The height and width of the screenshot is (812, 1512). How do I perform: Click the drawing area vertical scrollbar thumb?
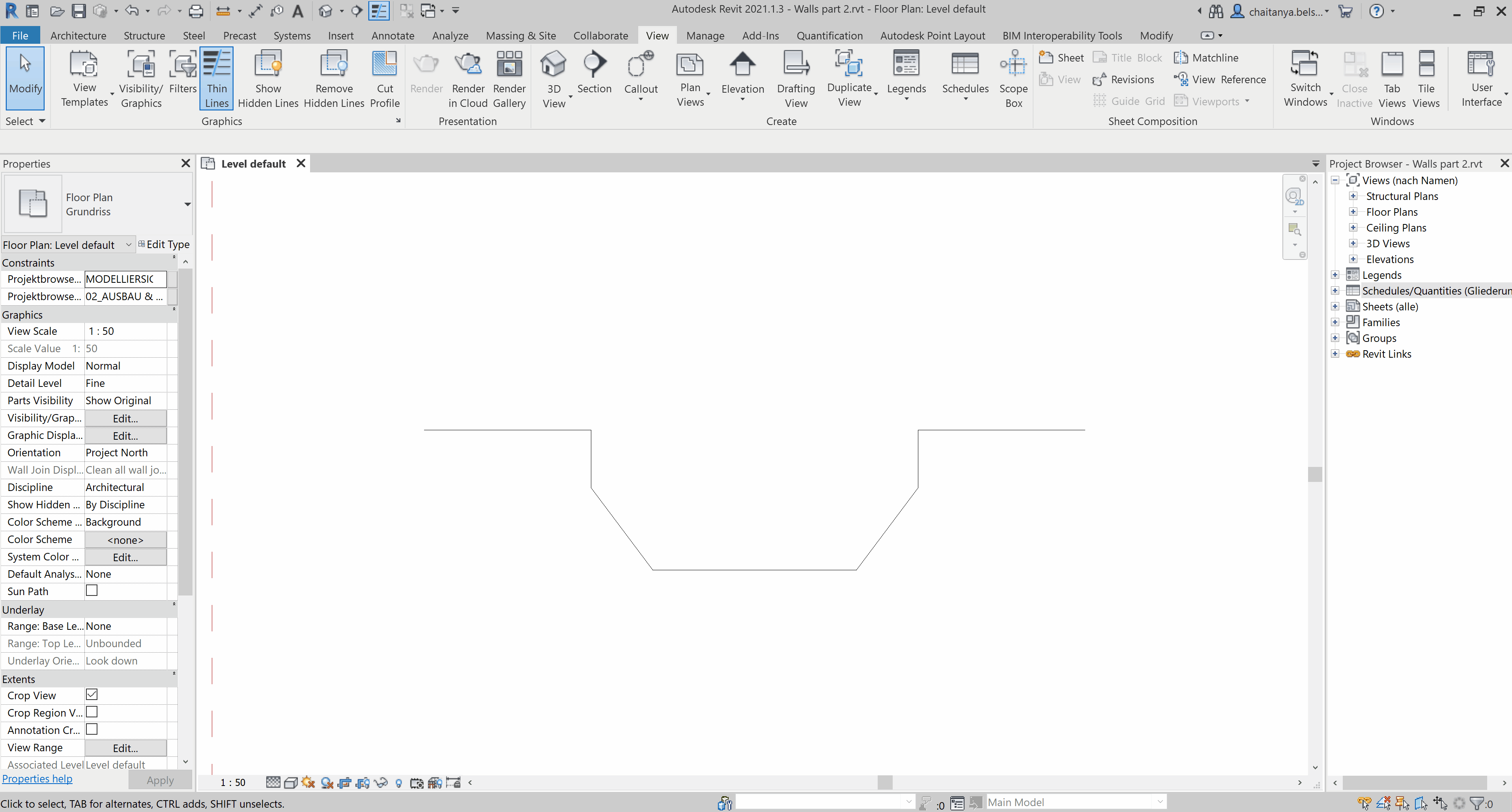(x=1315, y=474)
